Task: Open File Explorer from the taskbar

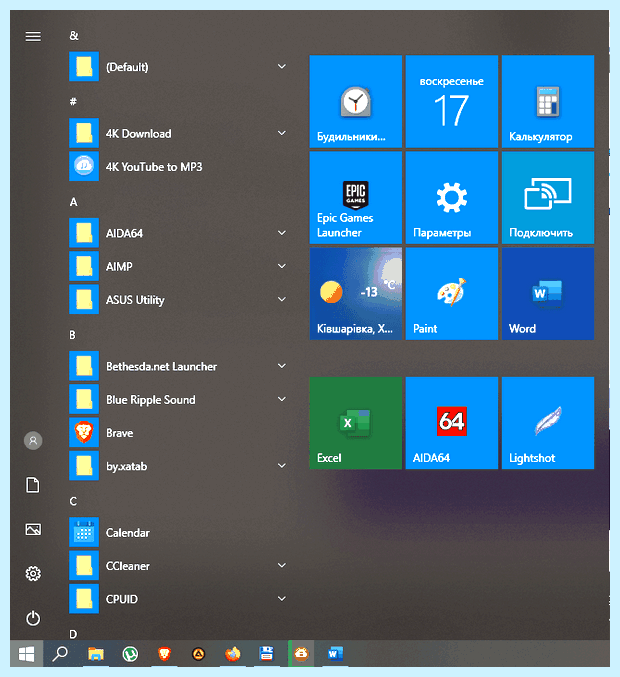Action: [96, 654]
